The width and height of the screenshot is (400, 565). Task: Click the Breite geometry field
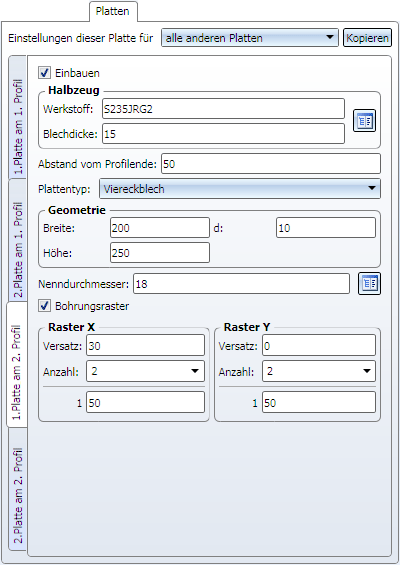pyautogui.click(x=160, y=228)
